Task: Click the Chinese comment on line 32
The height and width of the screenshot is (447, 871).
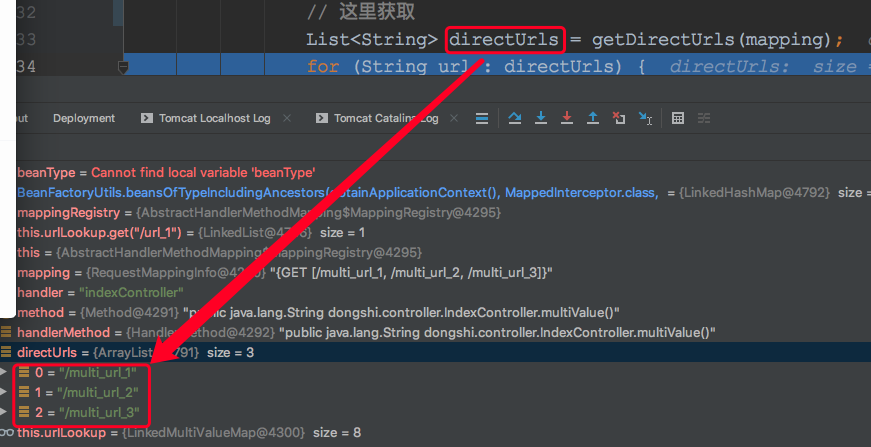Action: pyautogui.click(x=361, y=12)
